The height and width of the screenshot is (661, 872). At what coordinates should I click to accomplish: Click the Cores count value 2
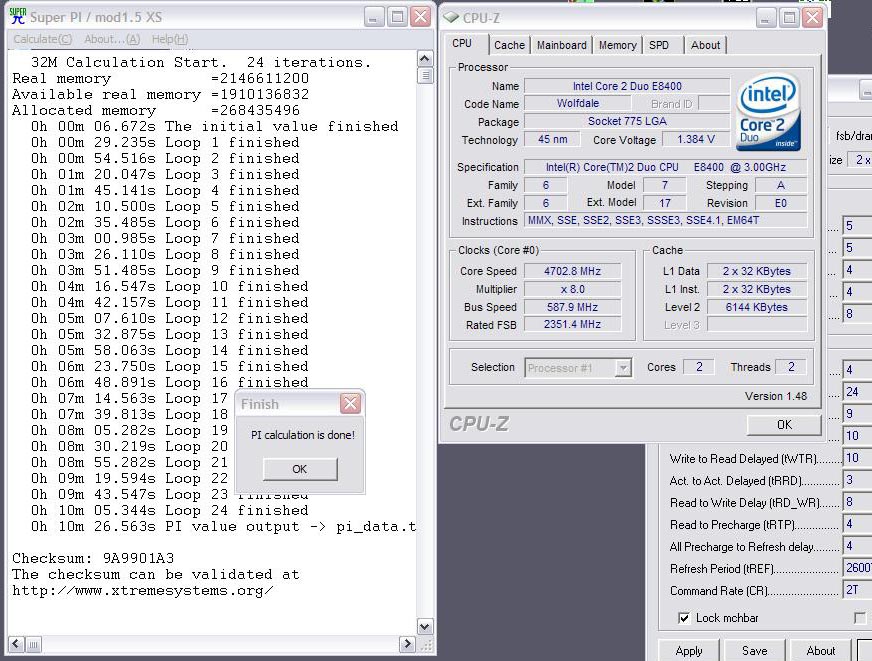(x=699, y=367)
